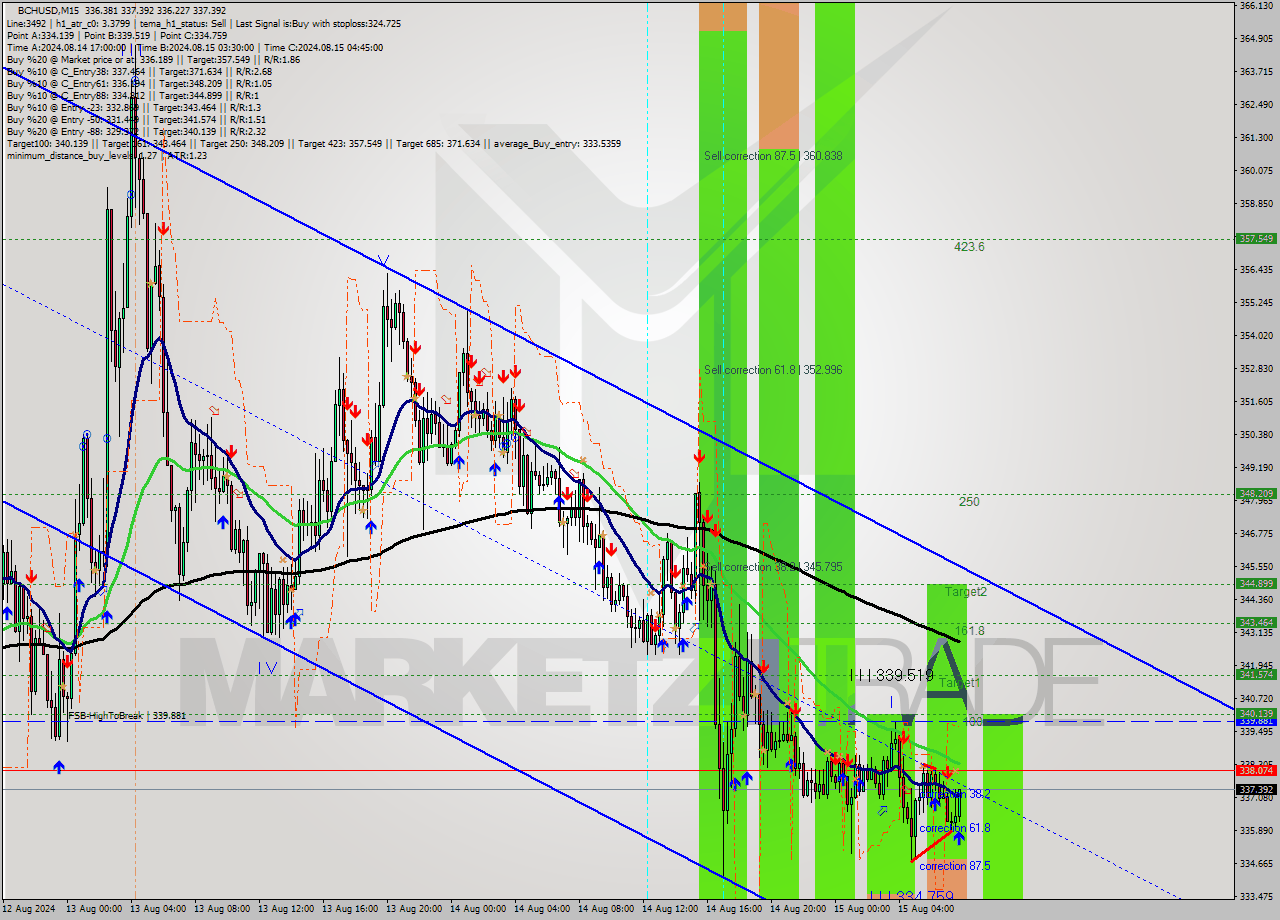Select the 'Sell correction 61.8 | 352.996' label
1280x920 pixels.
[773, 370]
